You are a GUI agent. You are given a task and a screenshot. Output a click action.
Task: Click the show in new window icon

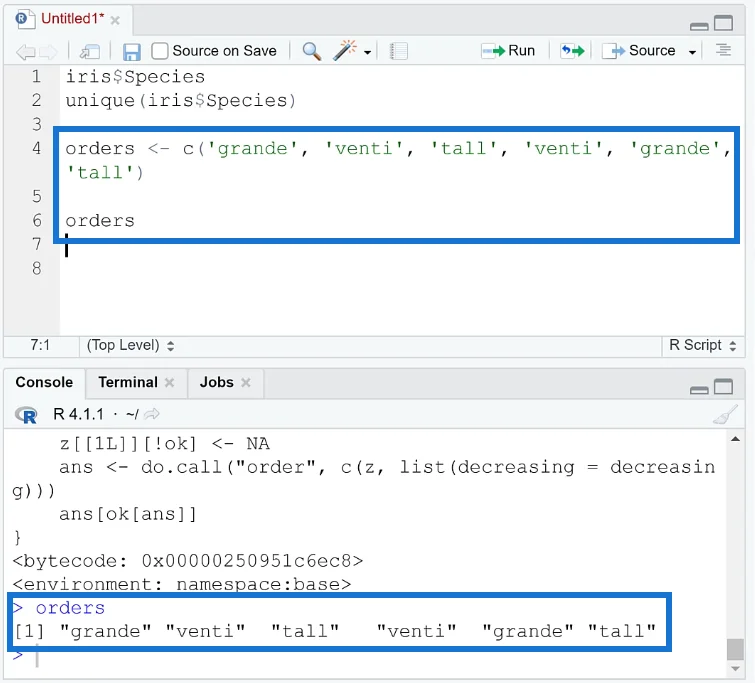(x=90, y=51)
